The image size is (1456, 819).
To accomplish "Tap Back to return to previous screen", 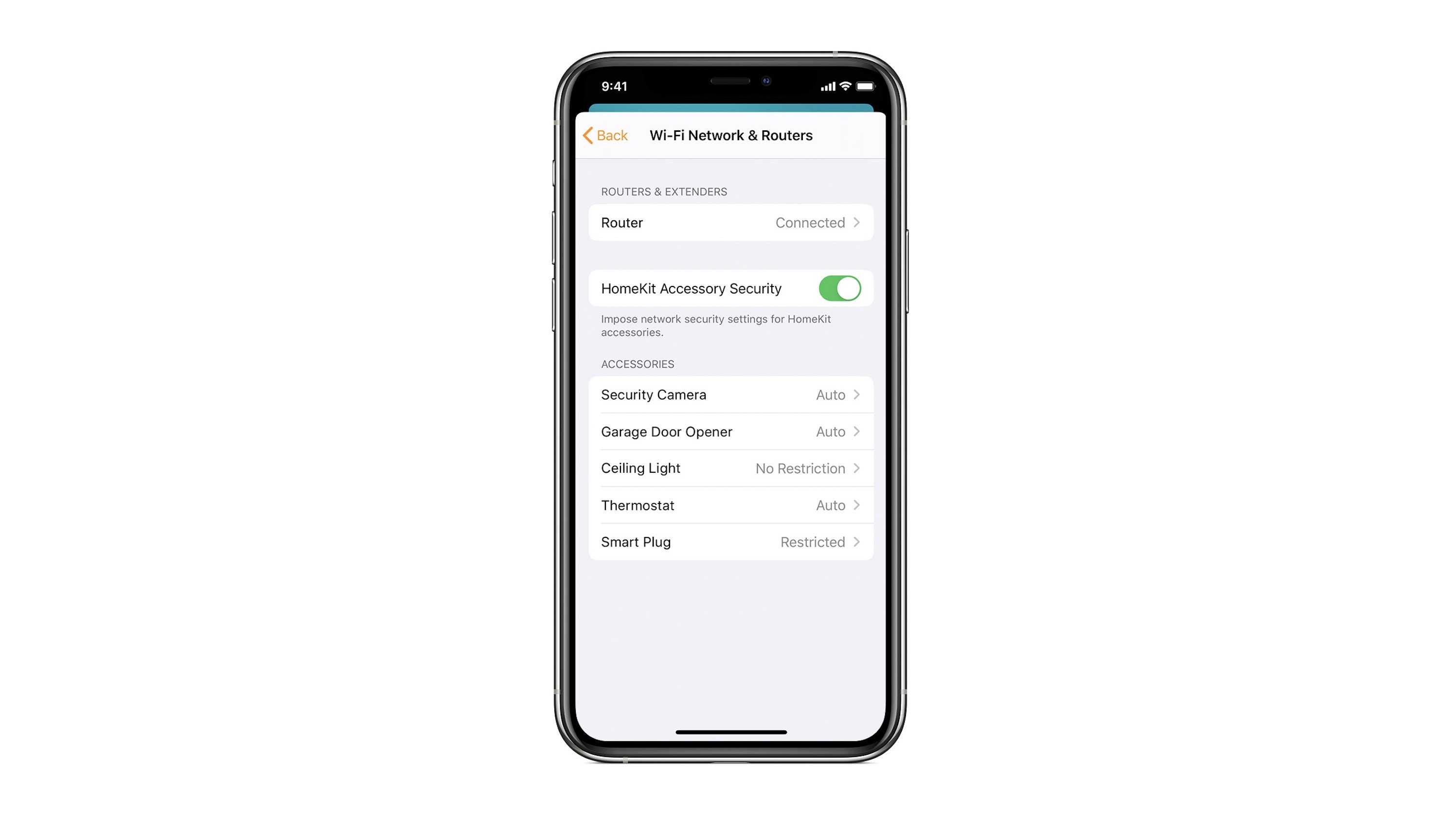I will [604, 135].
